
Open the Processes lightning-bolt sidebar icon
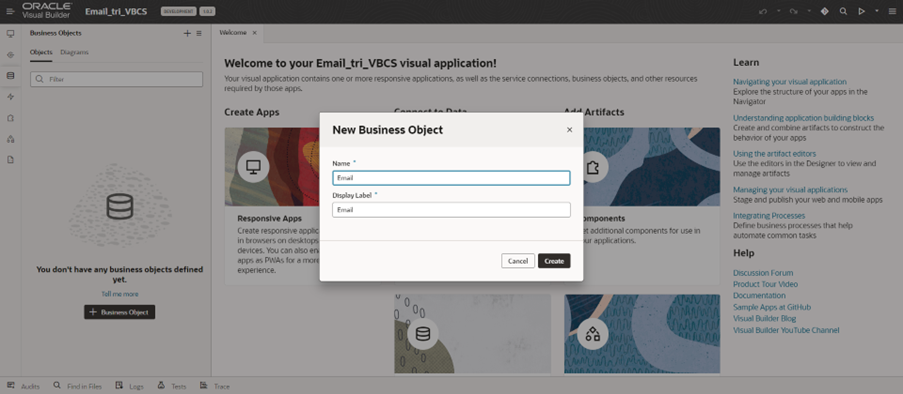click(x=10, y=97)
